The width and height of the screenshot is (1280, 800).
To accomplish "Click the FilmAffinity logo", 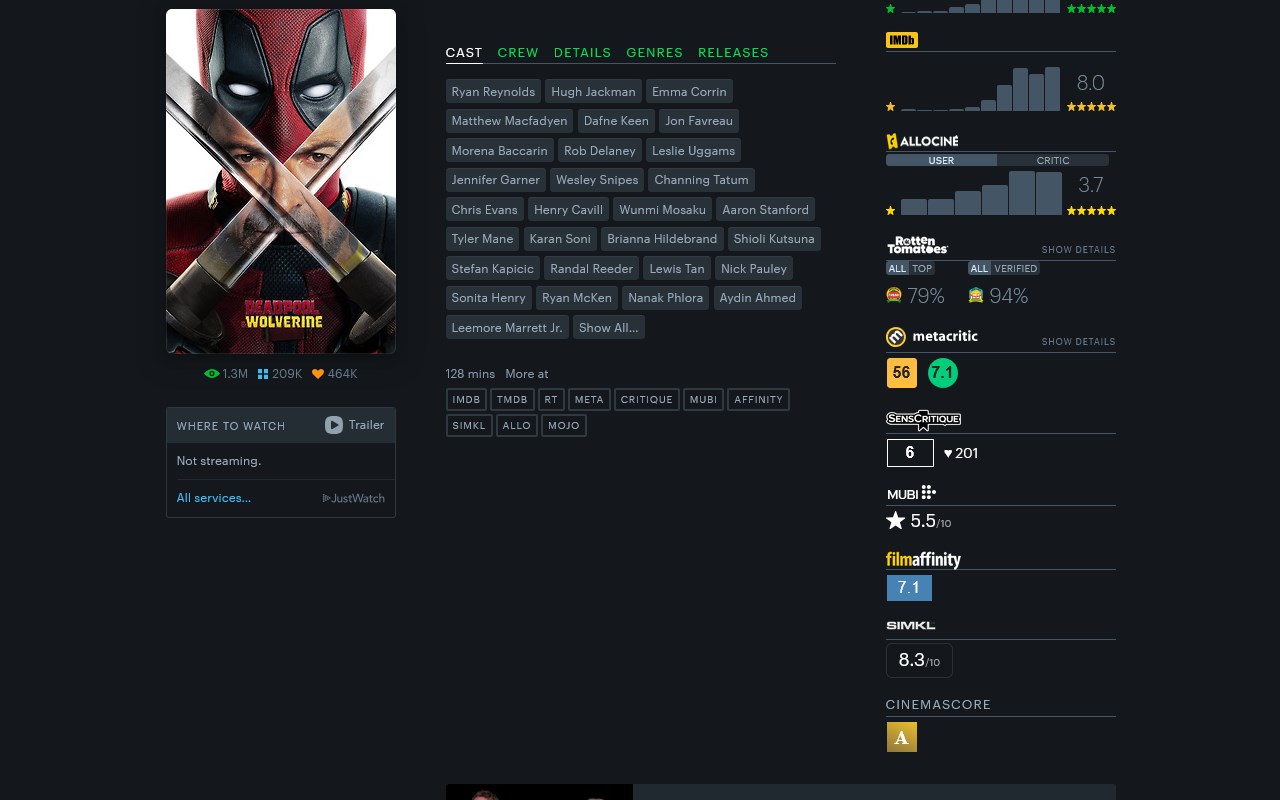I will coord(923,559).
